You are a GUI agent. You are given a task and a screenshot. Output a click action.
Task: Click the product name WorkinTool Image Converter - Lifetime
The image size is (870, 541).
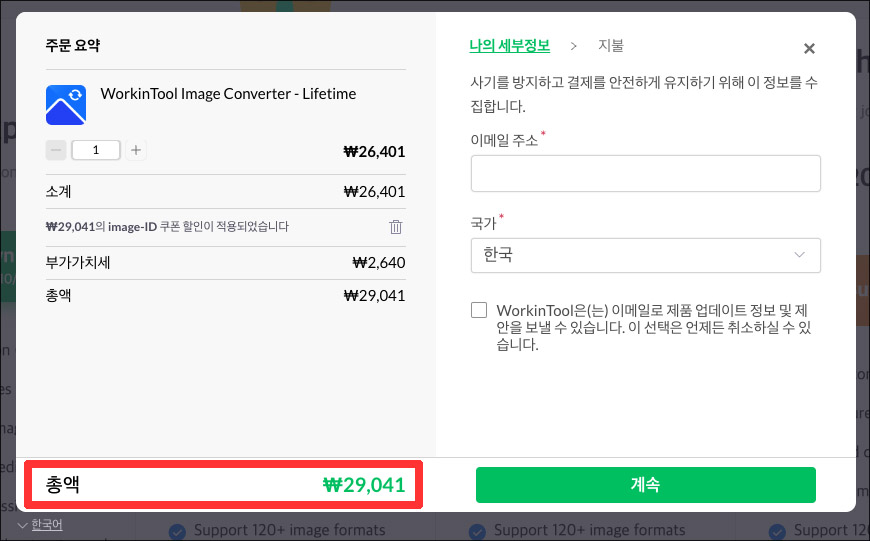[x=228, y=94]
